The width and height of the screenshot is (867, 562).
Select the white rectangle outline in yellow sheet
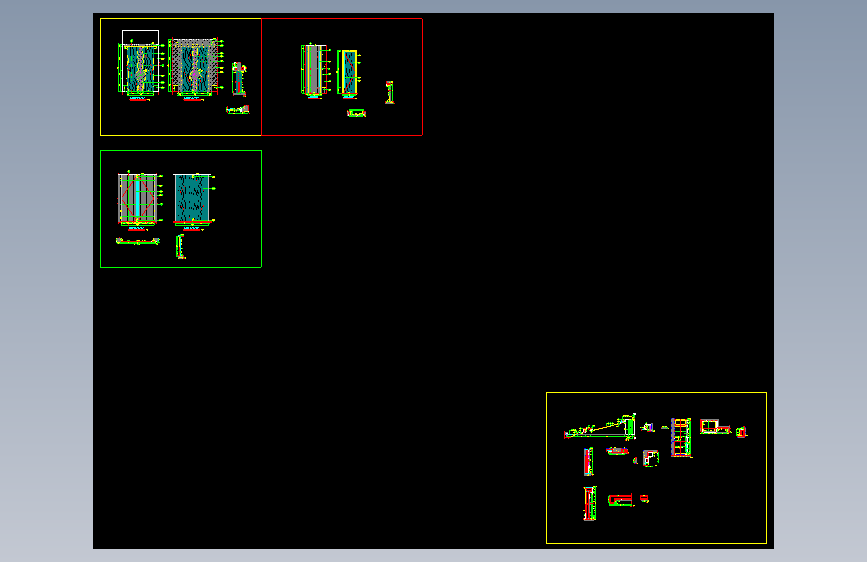point(140,61)
